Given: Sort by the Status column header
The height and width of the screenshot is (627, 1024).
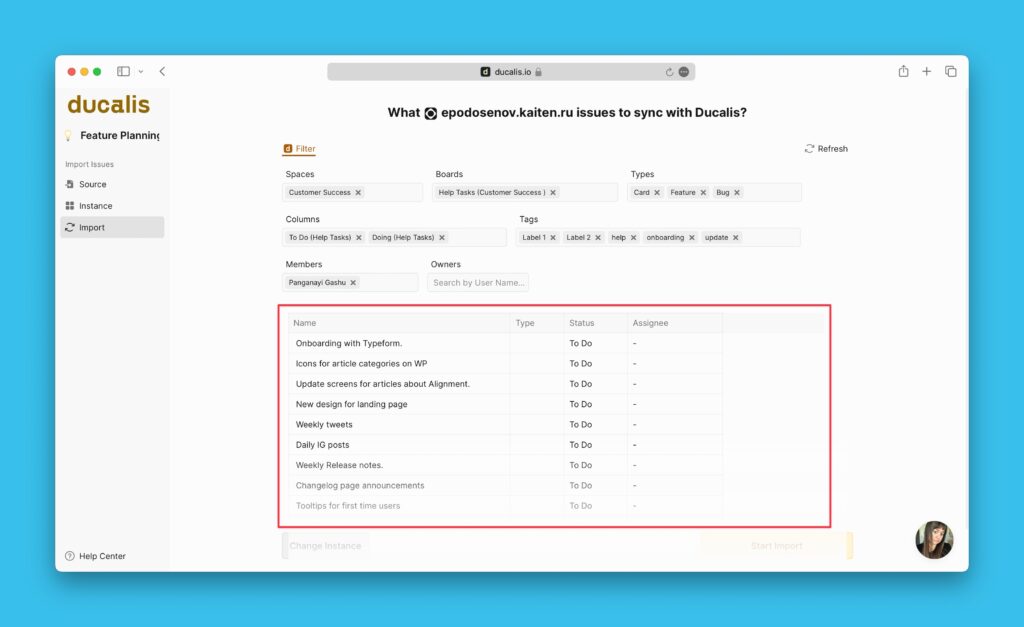Looking at the screenshot, I should (581, 323).
